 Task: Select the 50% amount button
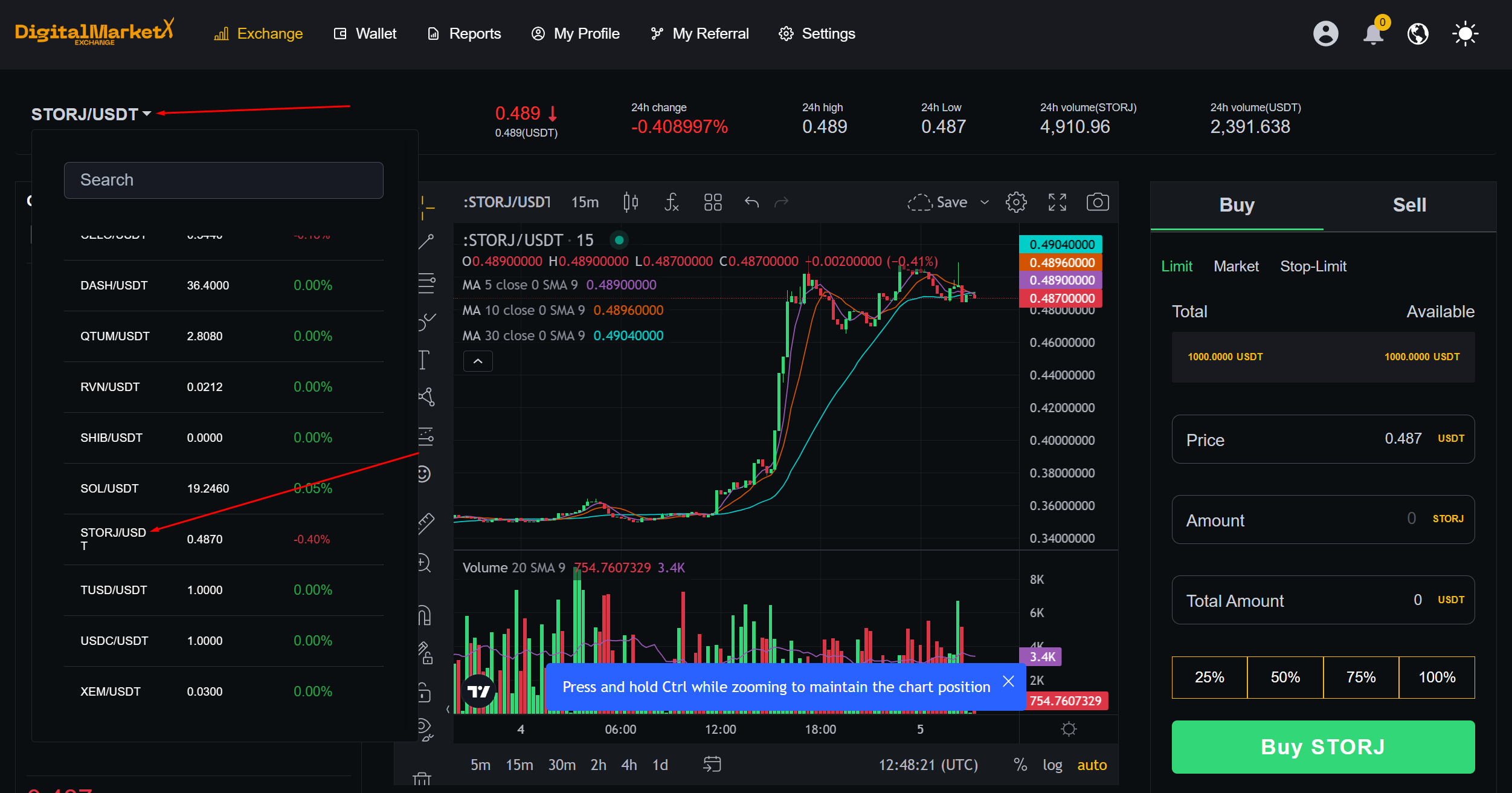[1285, 677]
